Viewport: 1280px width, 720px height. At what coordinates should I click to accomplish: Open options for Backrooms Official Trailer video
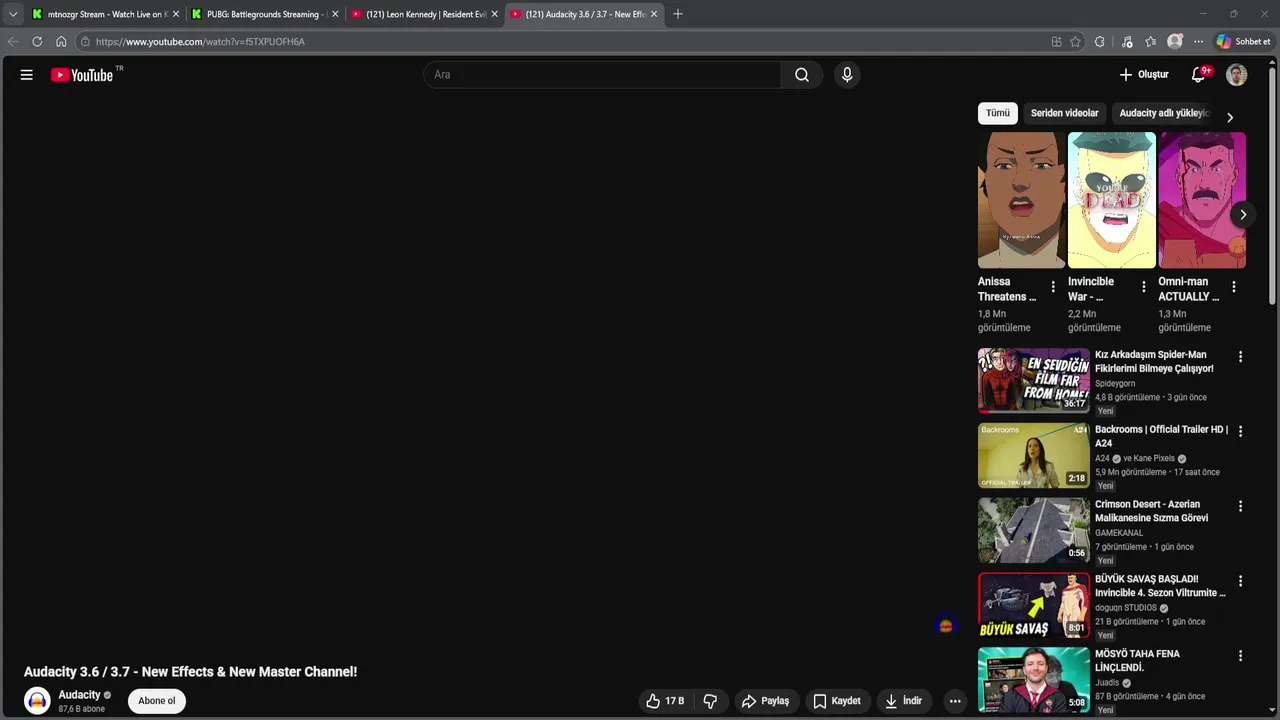coord(1241,432)
